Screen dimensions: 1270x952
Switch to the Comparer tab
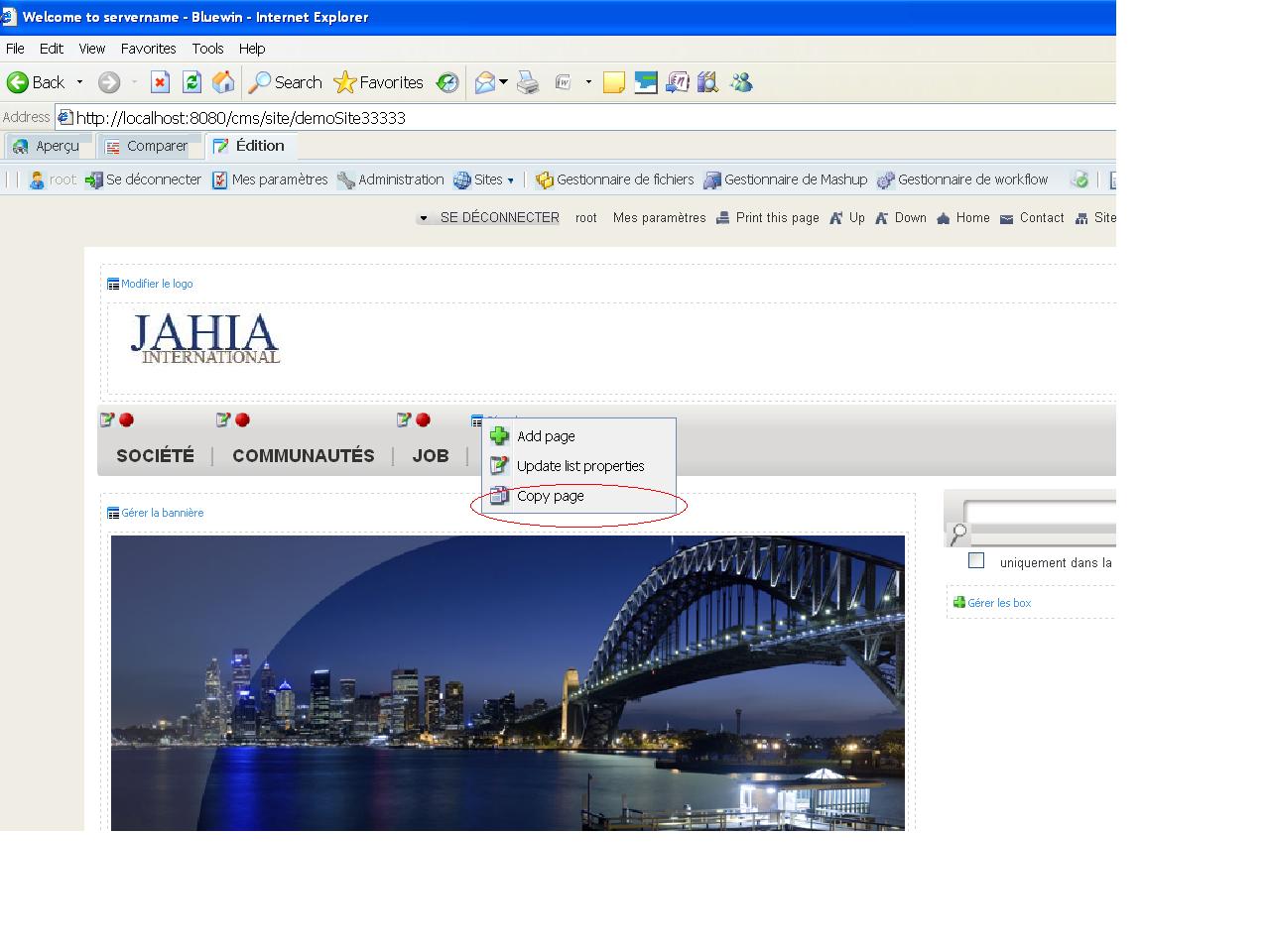pyautogui.click(x=147, y=146)
